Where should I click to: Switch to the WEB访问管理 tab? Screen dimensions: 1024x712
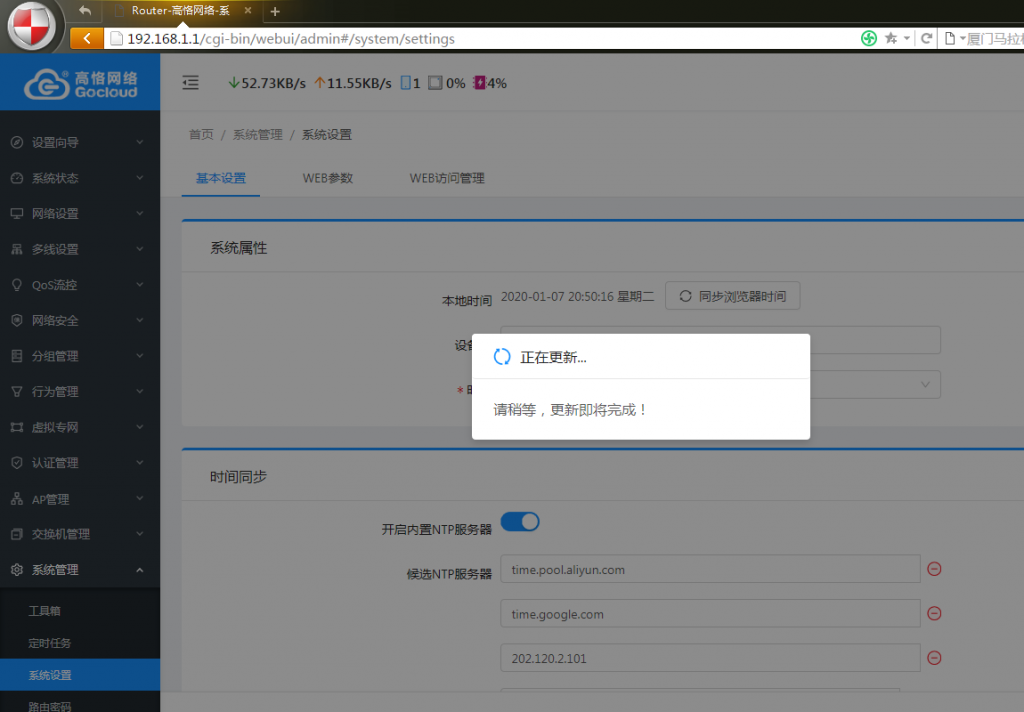447,178
